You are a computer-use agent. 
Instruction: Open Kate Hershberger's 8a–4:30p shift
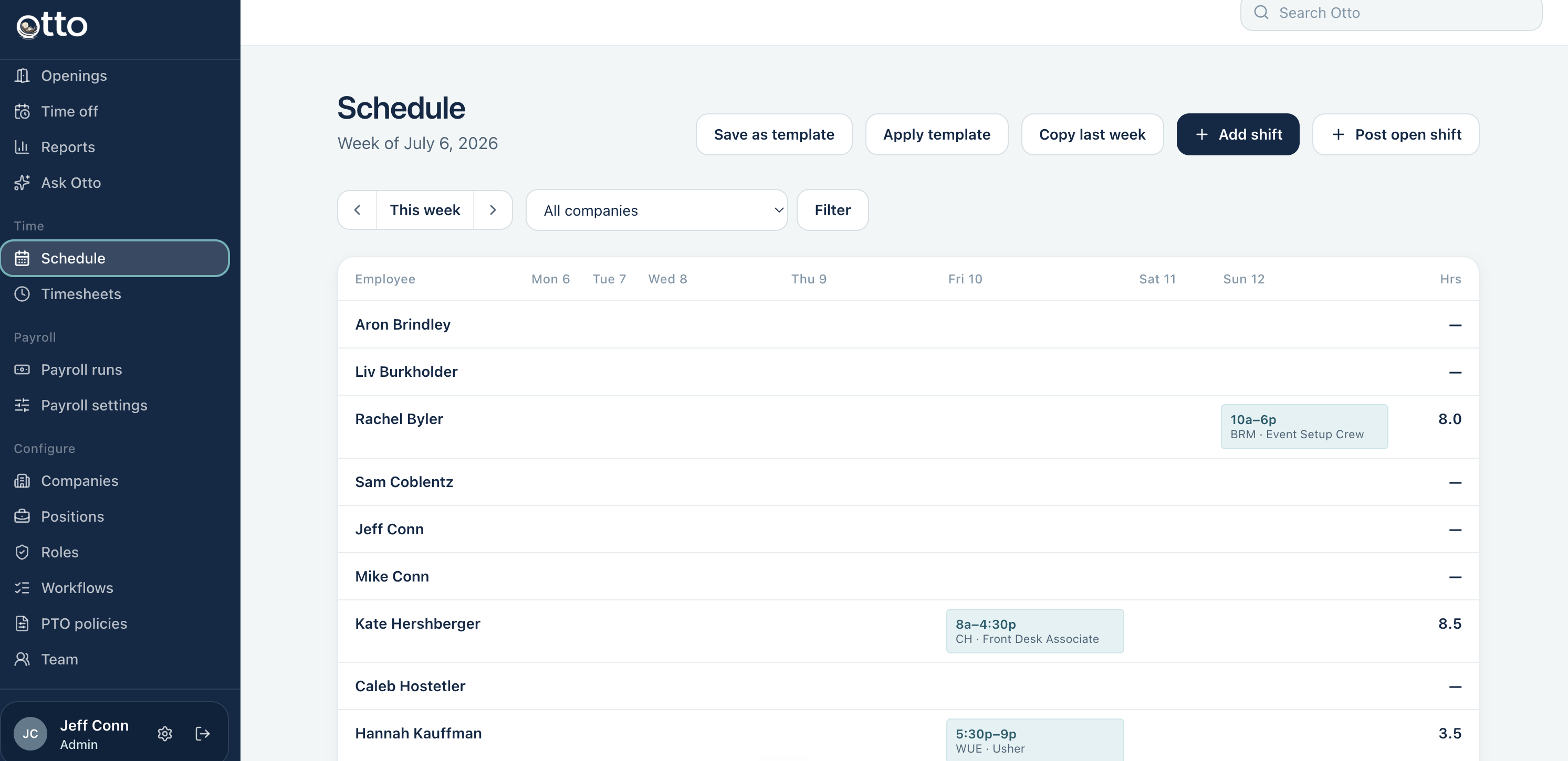pos(1035,631)
